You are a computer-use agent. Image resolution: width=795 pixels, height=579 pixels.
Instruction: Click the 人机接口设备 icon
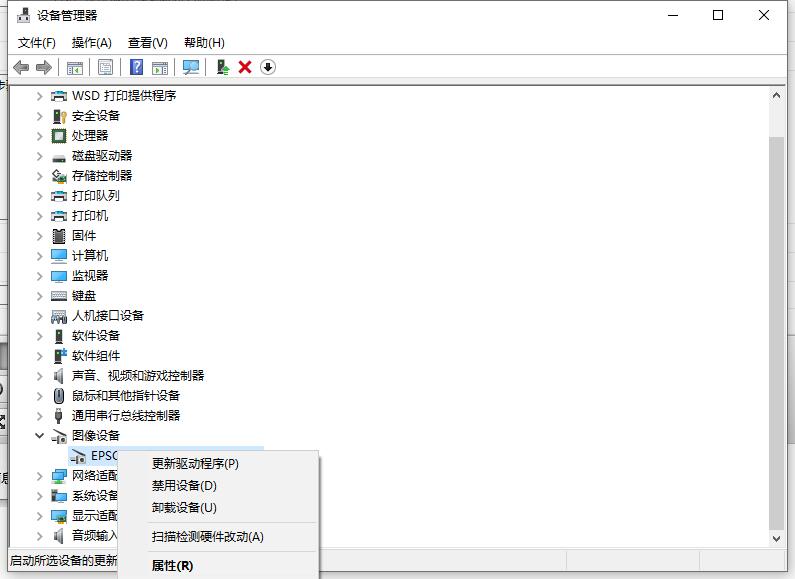59,317
